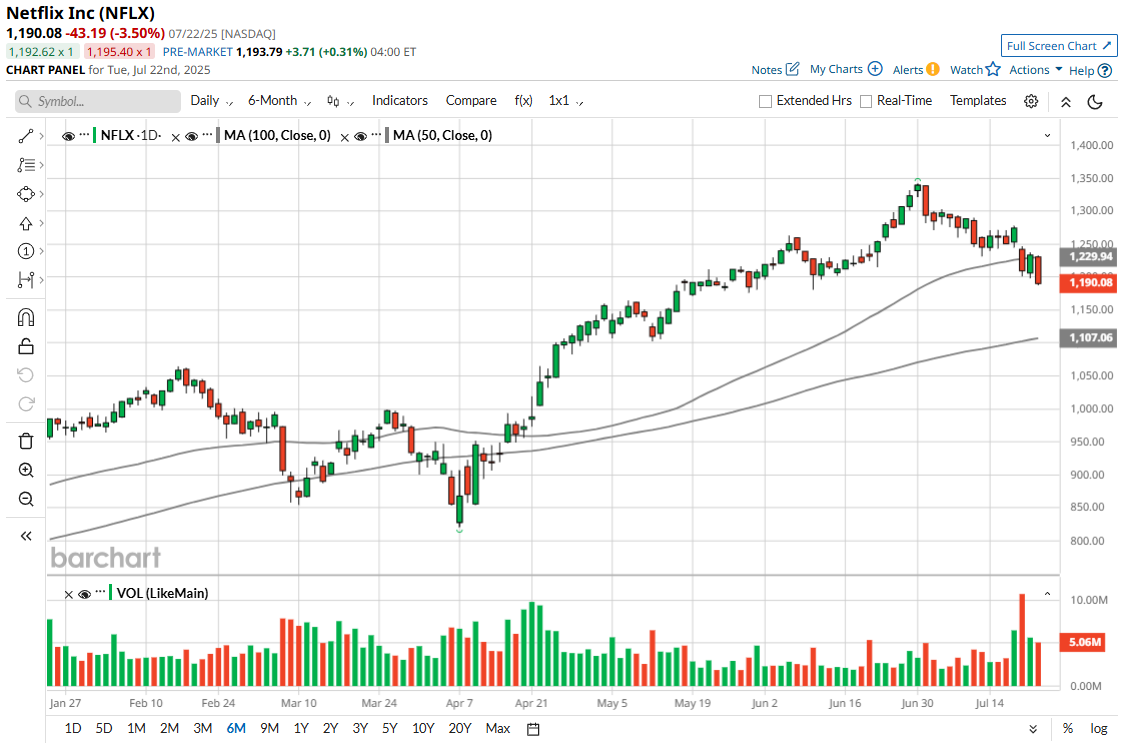
Task: Open the VOL (LikeMain) options menu
Action: 100,592
